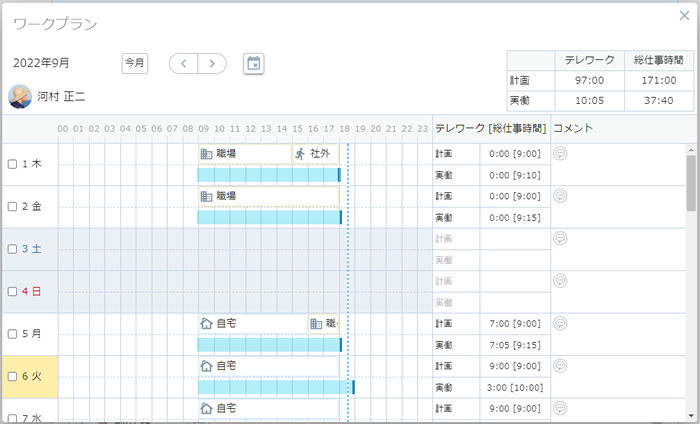Screen dimensions: 700x424
Task: Click the テレワーク [総仕事時間] column header
Action: pos(491,129)
